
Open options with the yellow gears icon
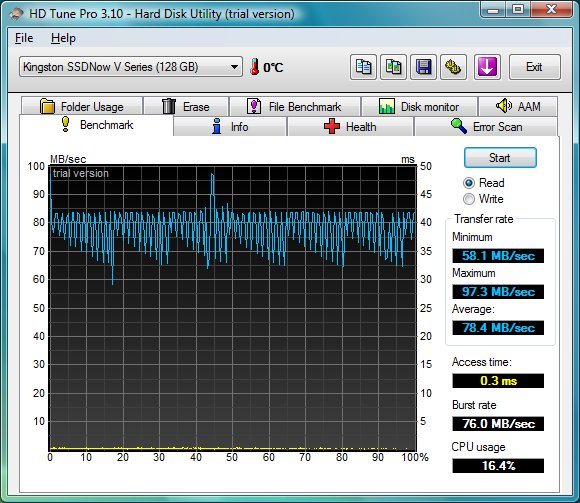pyautogui.click(x=453, y=67)
